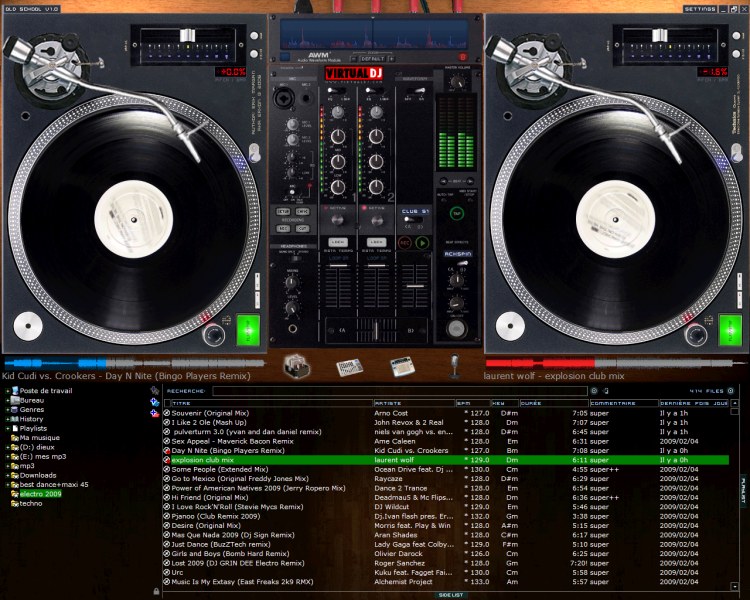750x600 pixels.
Task: Click the headphones mixing knob
Action: [x=291, y=283]
